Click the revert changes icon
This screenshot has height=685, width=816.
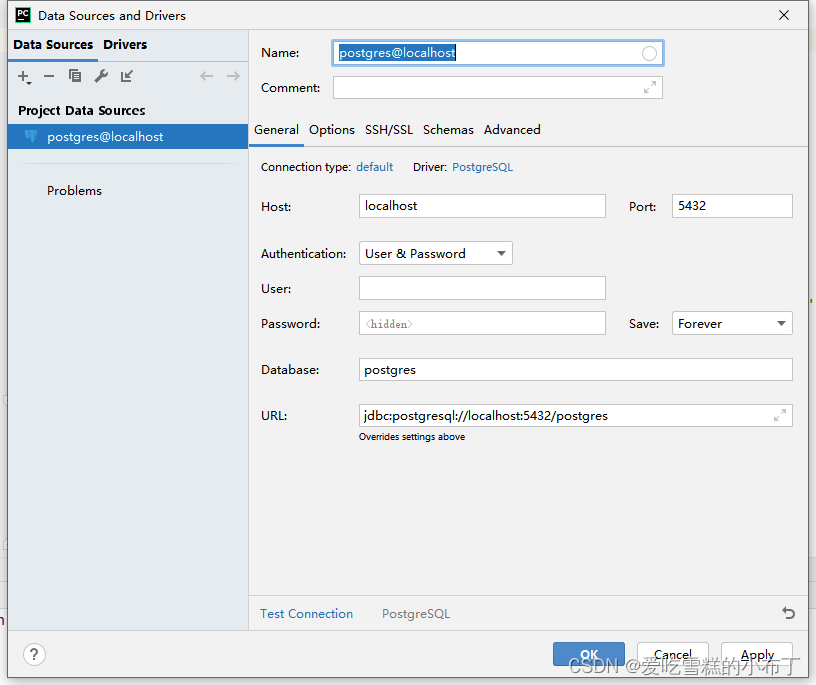tap(788, 613)
